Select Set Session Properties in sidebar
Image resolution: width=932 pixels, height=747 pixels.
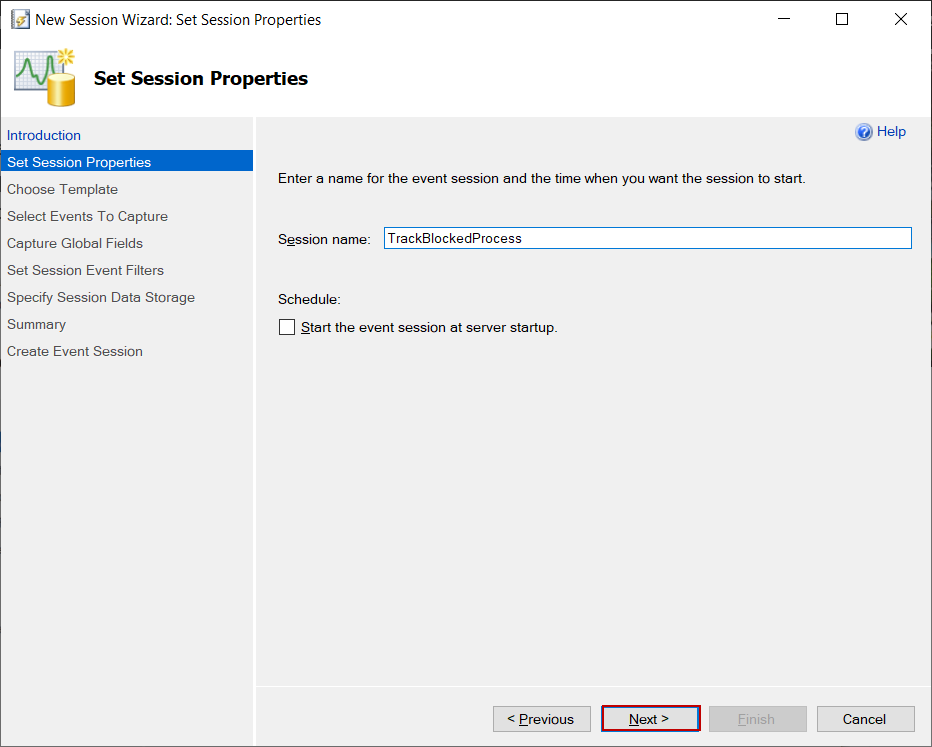pyautogui.click(x=79, y=162)
